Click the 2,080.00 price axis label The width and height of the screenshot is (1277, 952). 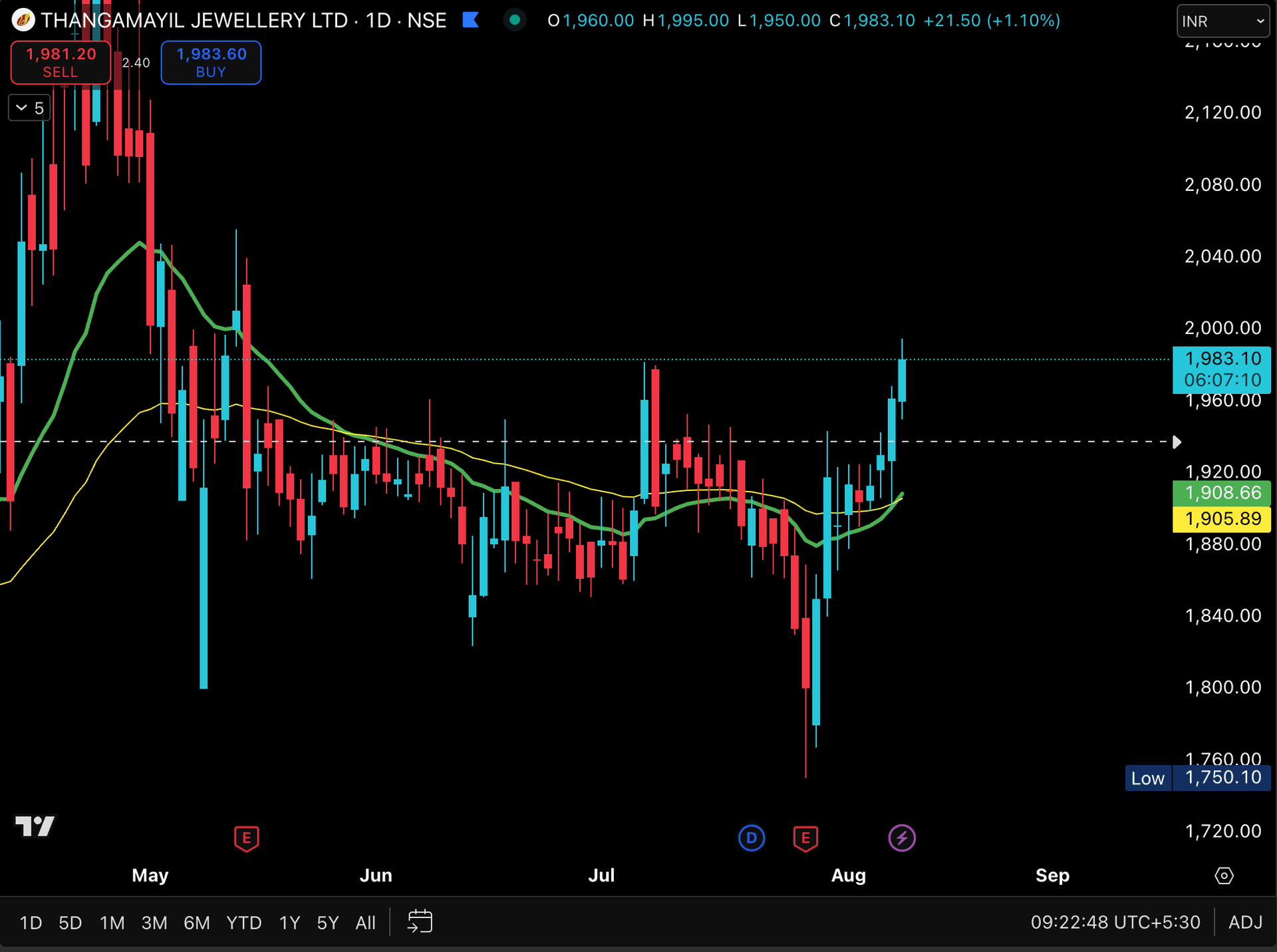pyautogui.click(x=1222, y=184)
